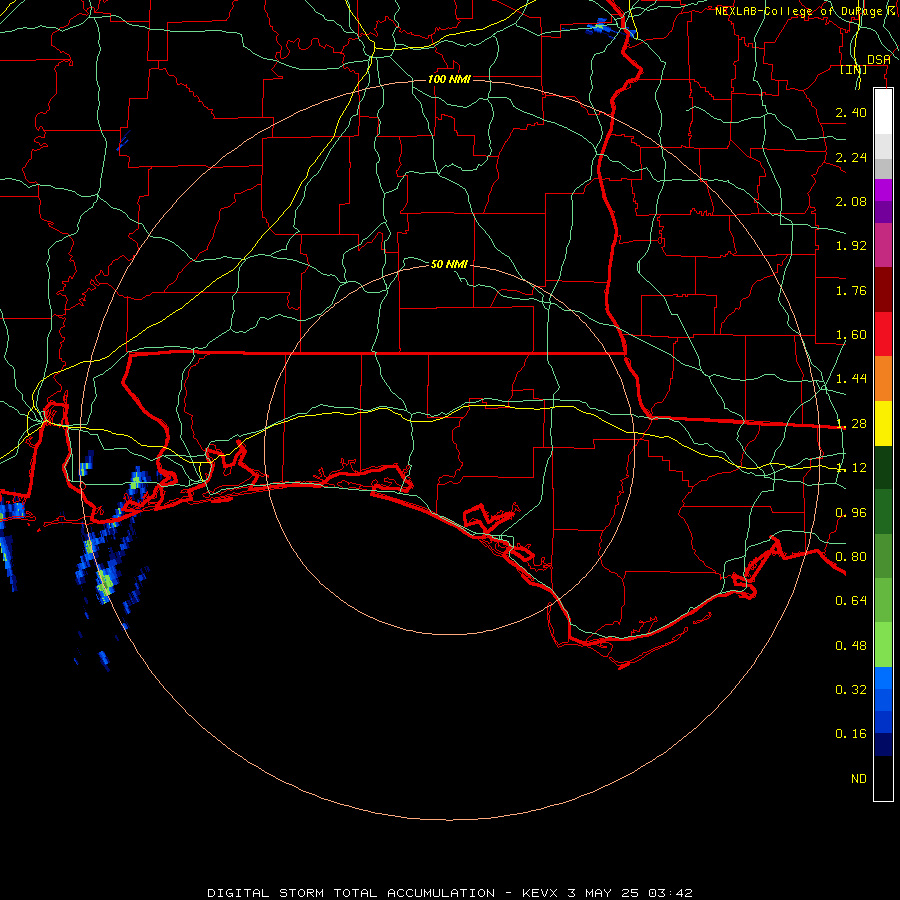Click the 1.60 legend value
Screen dimensions: 900x900
tap(851, 335)
